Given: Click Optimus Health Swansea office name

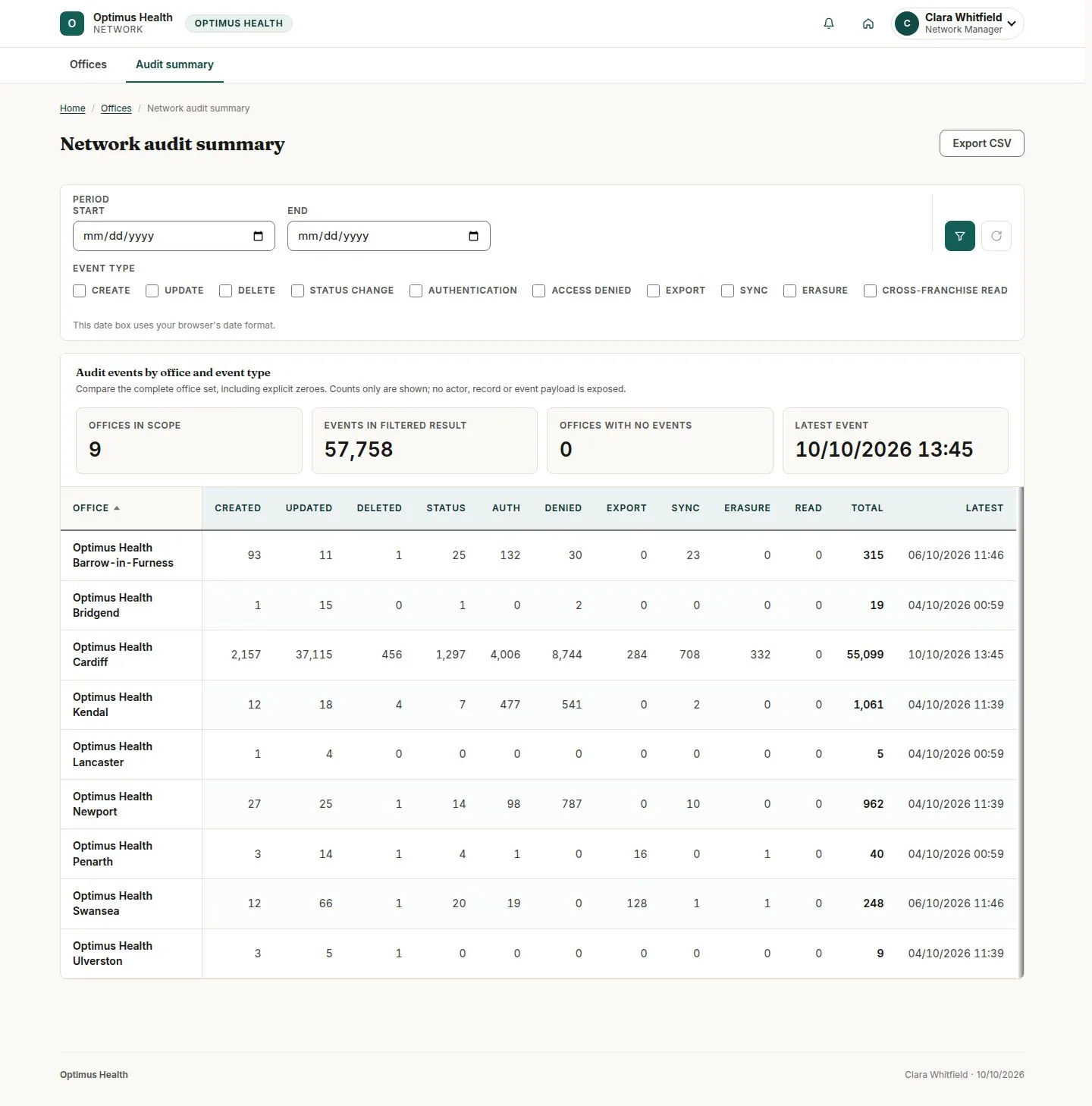Looking at the screenshot, I should 112,903.
